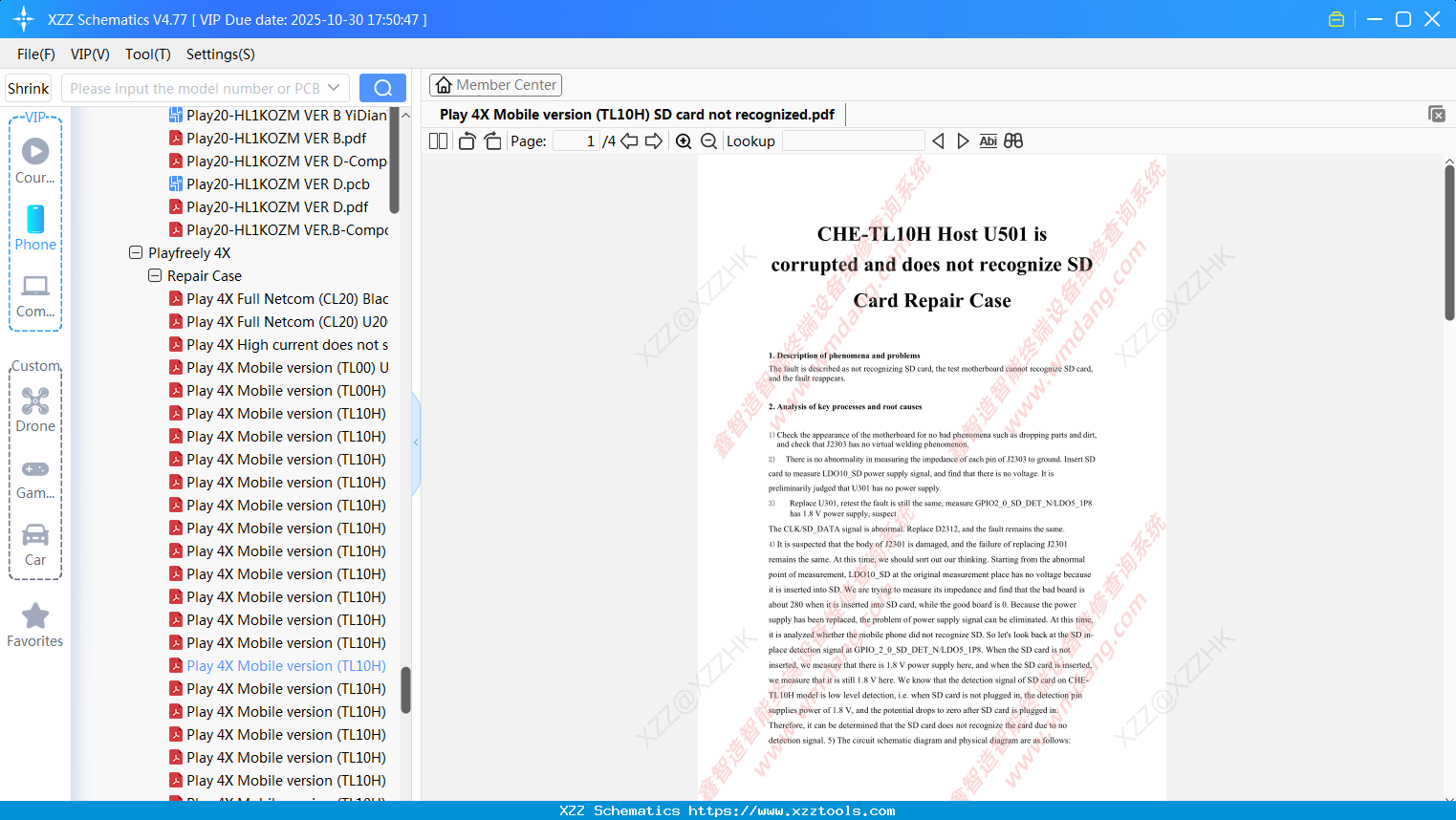The image size is (1456, 820).
Task: Open the VIP(V) menu
Action: (x=90, y=54)
